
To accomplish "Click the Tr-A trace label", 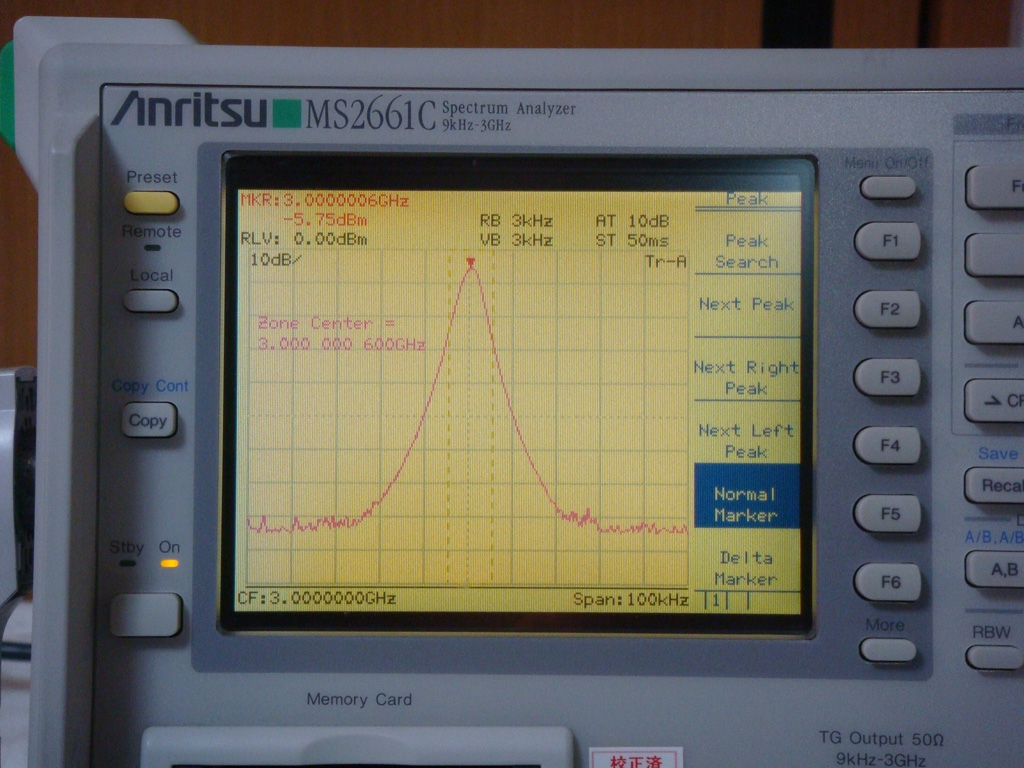I will [665, 262].
